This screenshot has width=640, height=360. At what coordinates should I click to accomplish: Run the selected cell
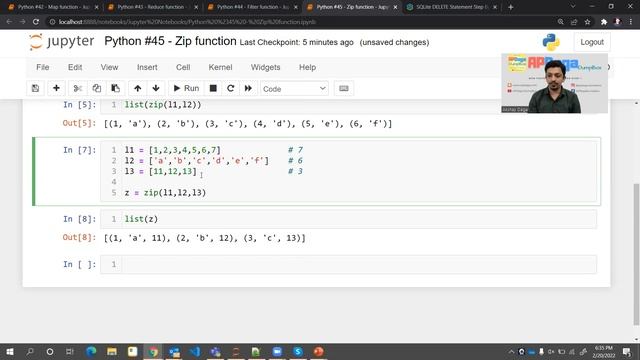tap(186, 88)
